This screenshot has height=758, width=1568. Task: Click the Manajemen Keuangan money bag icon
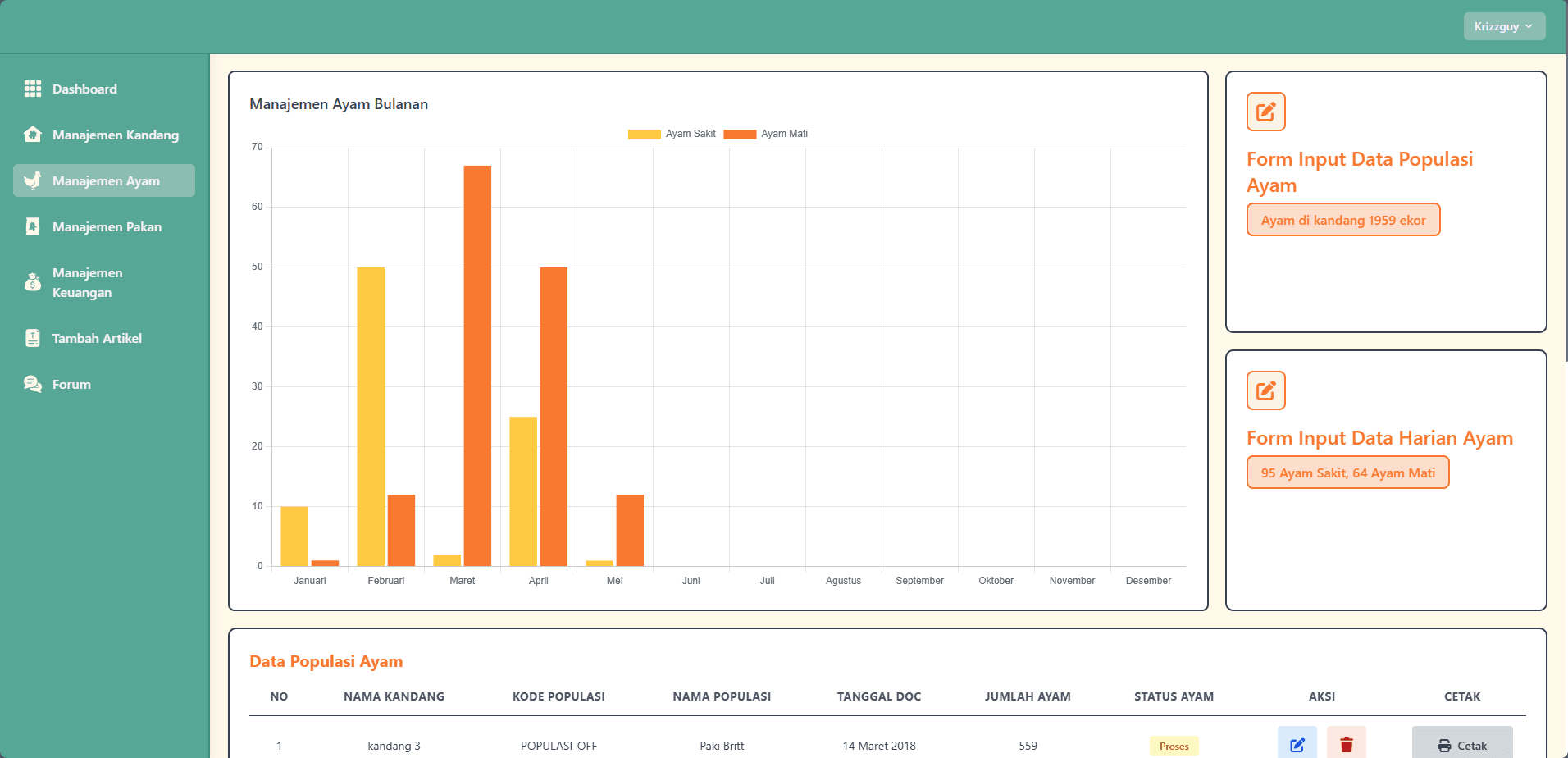pos(33,282)
